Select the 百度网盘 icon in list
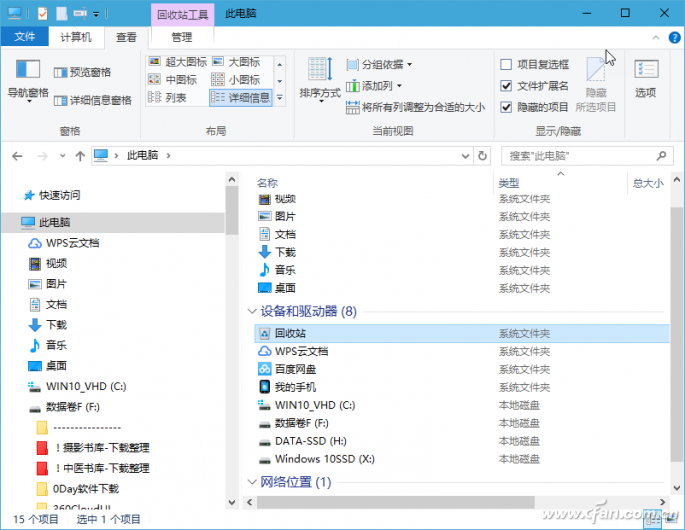 265,369
